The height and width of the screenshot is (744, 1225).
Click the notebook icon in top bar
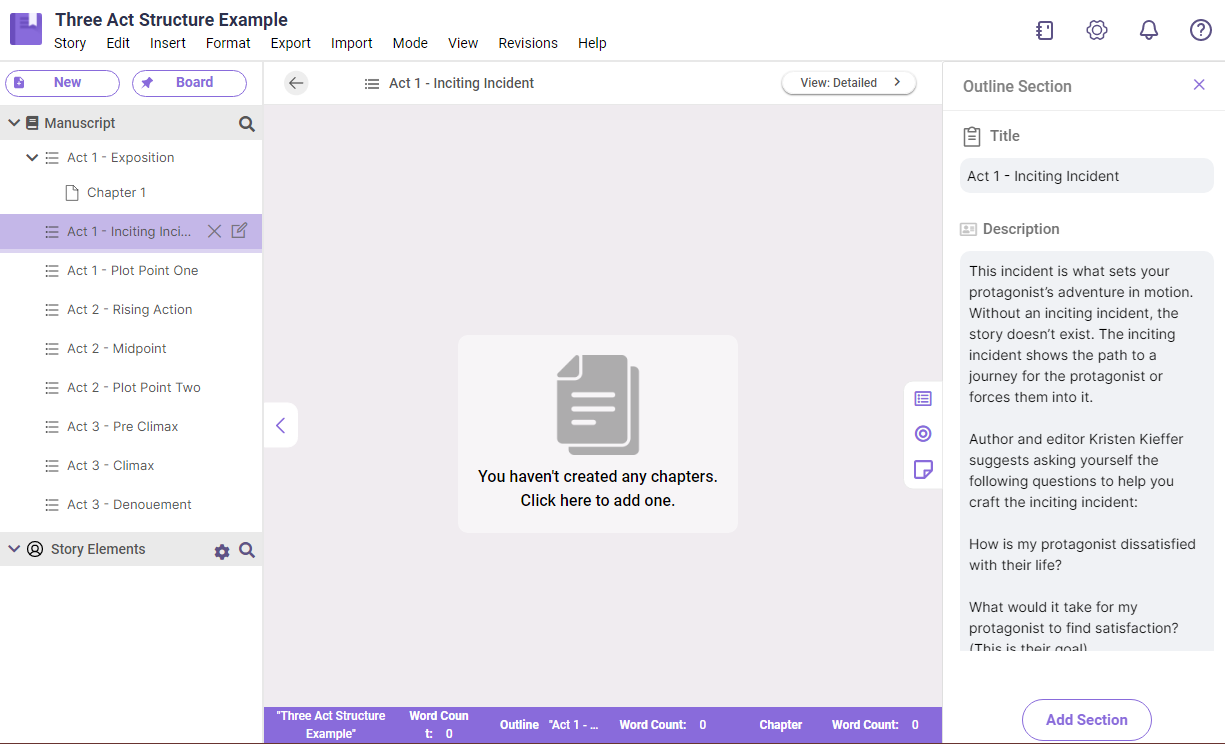click(1045, 30)
